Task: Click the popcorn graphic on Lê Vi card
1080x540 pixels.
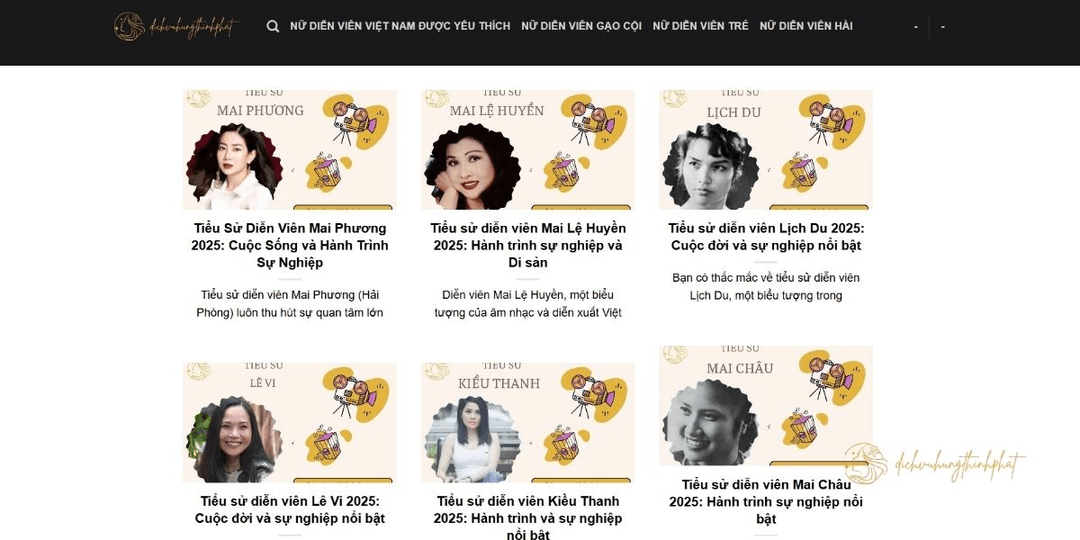Action: (x=326, y=444)
